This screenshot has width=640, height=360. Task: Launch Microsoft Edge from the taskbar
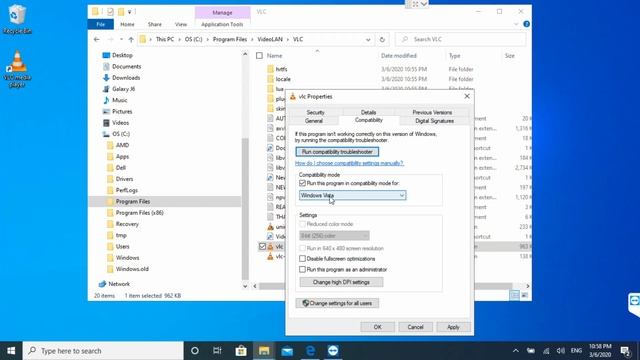(310, 351)
